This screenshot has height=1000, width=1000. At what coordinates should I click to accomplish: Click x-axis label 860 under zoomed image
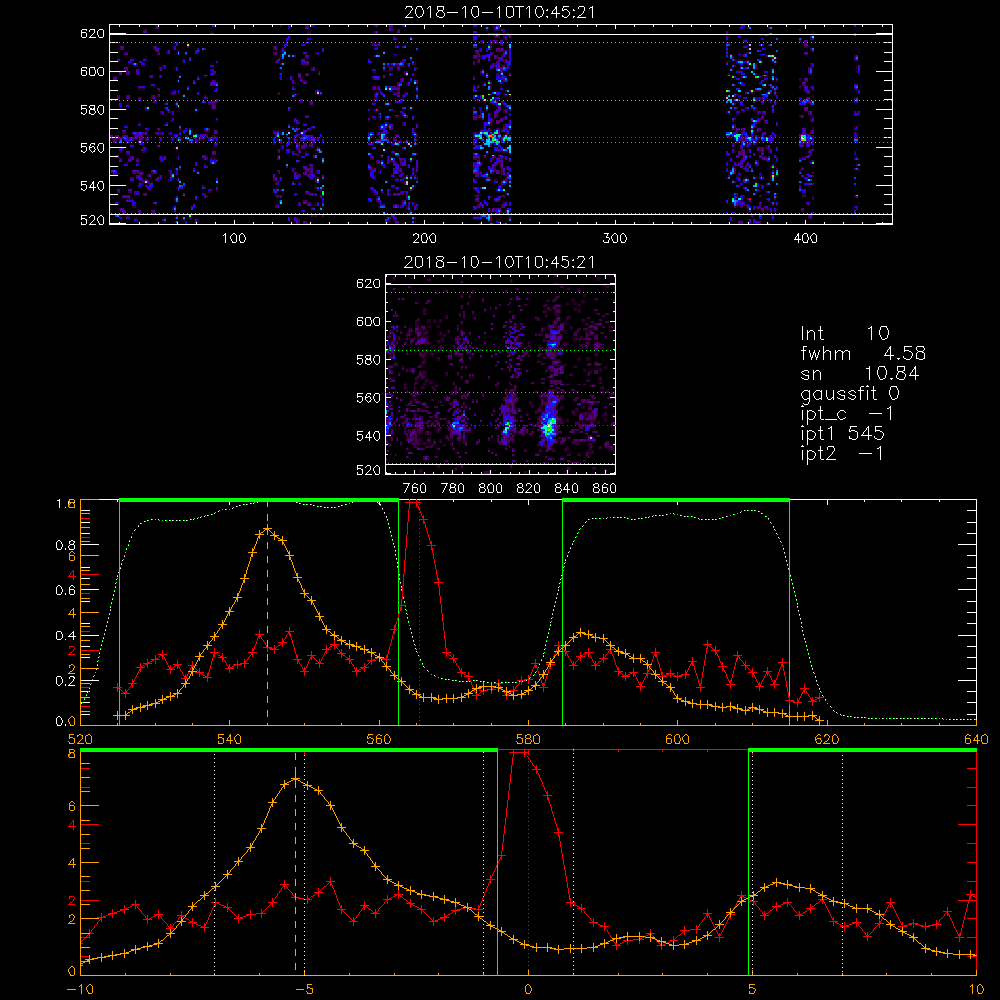point(605,489)
